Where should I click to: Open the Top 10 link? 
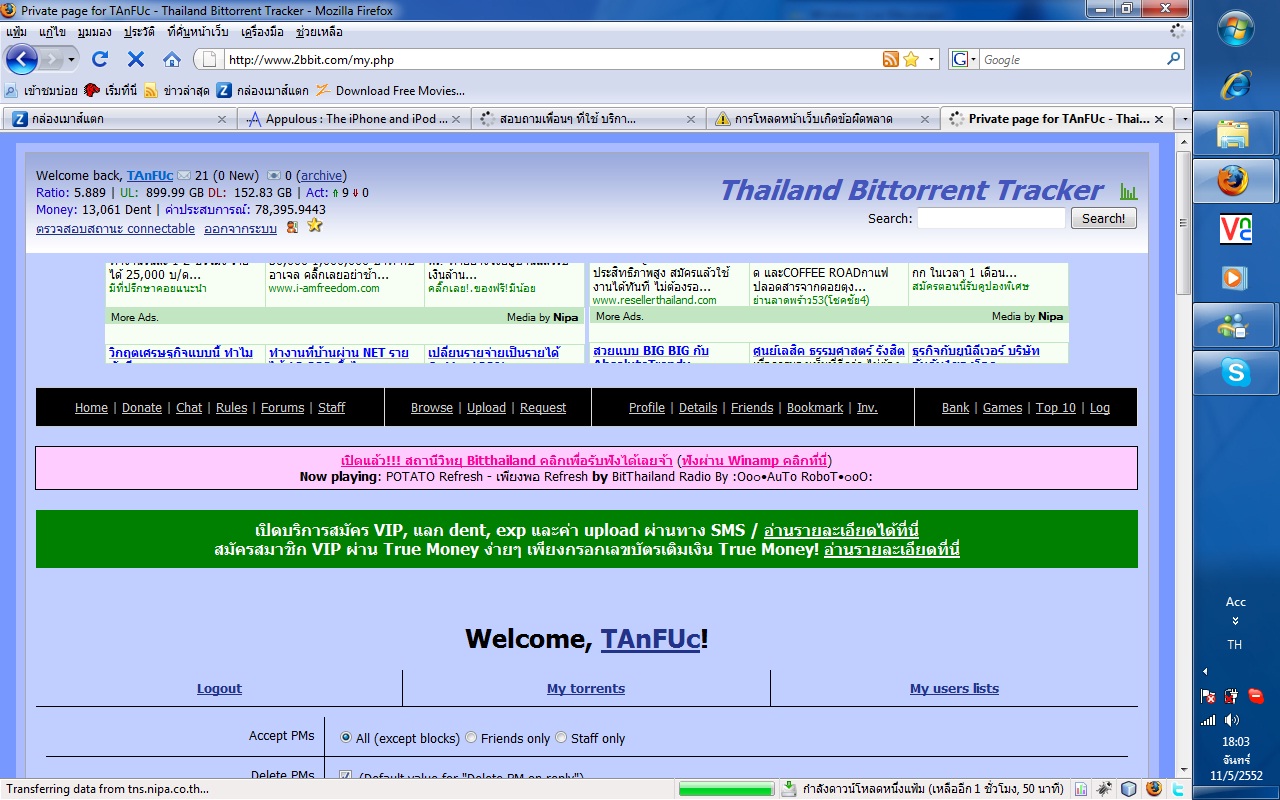pos(1056,408)
